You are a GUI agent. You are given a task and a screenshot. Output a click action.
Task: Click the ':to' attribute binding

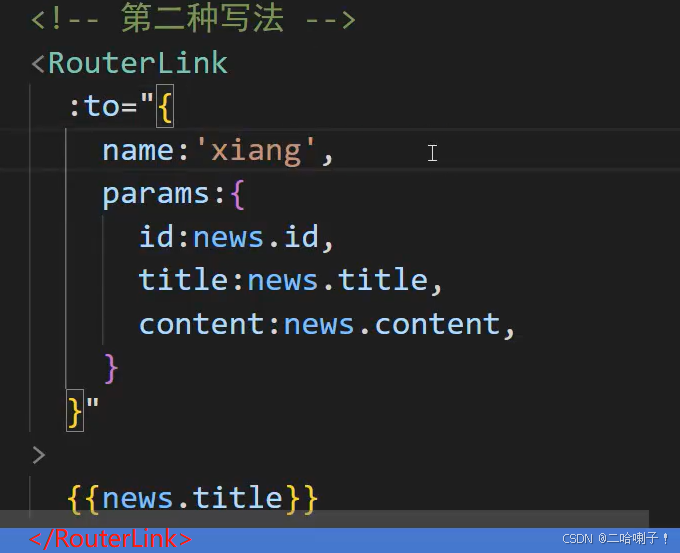pyautogui.click(x=95, y=106)
